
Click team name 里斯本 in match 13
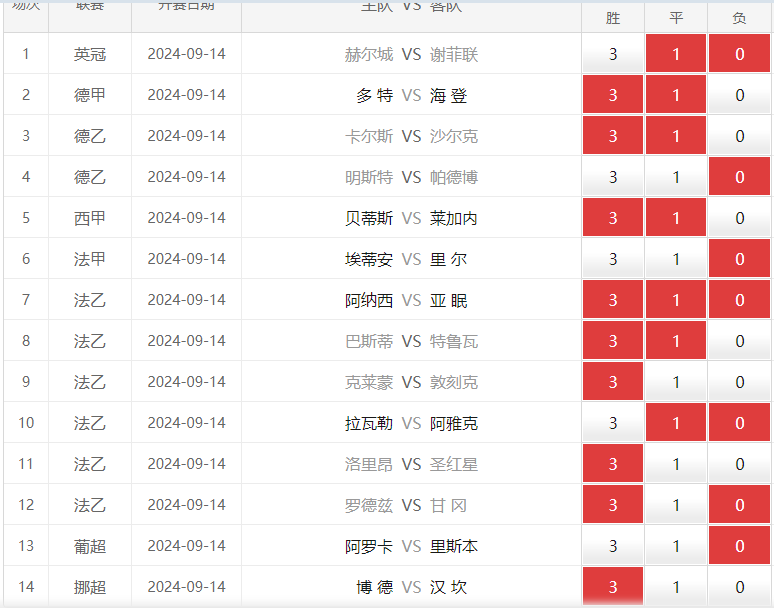coord(454,546)
